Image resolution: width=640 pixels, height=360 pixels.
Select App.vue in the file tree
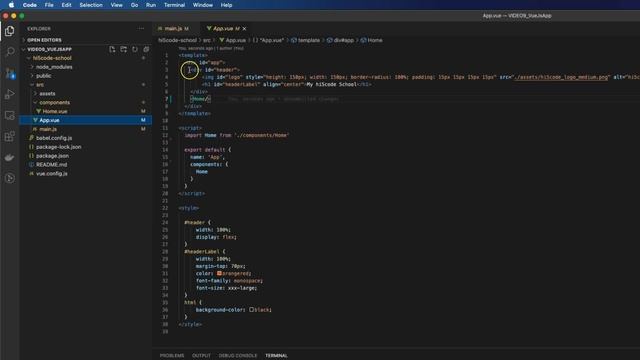click(86, 120)
